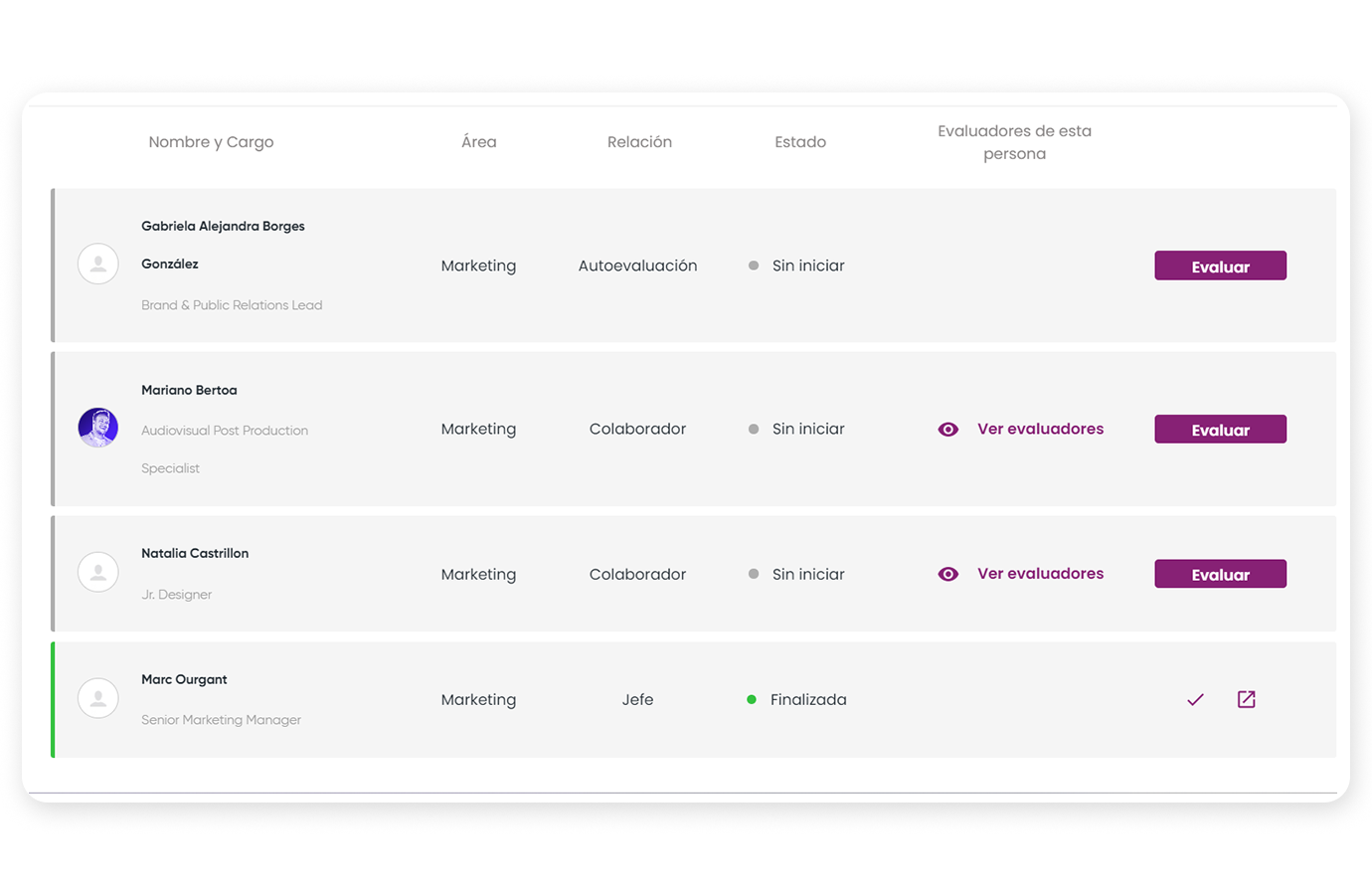1372x895 pixels.
Task: Open Ver evaluadores link for Mariano Bertoa
Action: [x=1040, y=429]
